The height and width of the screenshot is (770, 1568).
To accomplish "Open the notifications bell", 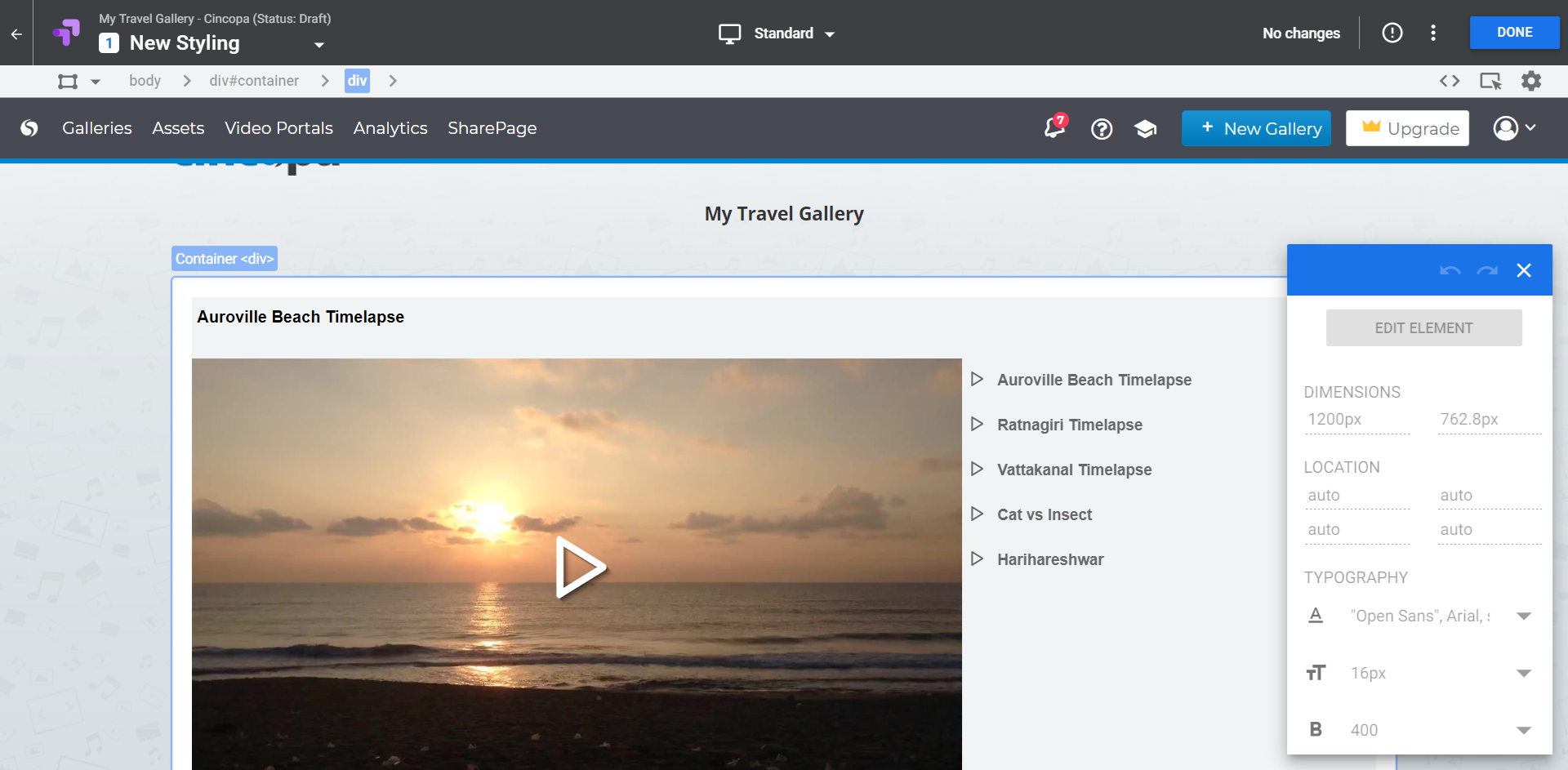I will pos(1054,128).
